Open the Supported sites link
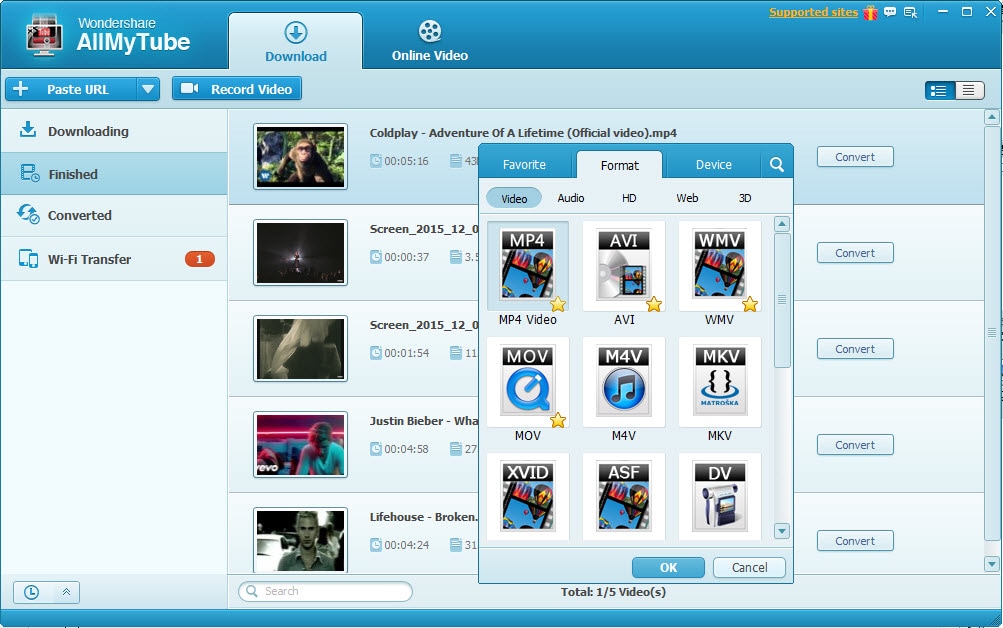The height and width of the screenshot is (628, 1003). click(813, 12)
